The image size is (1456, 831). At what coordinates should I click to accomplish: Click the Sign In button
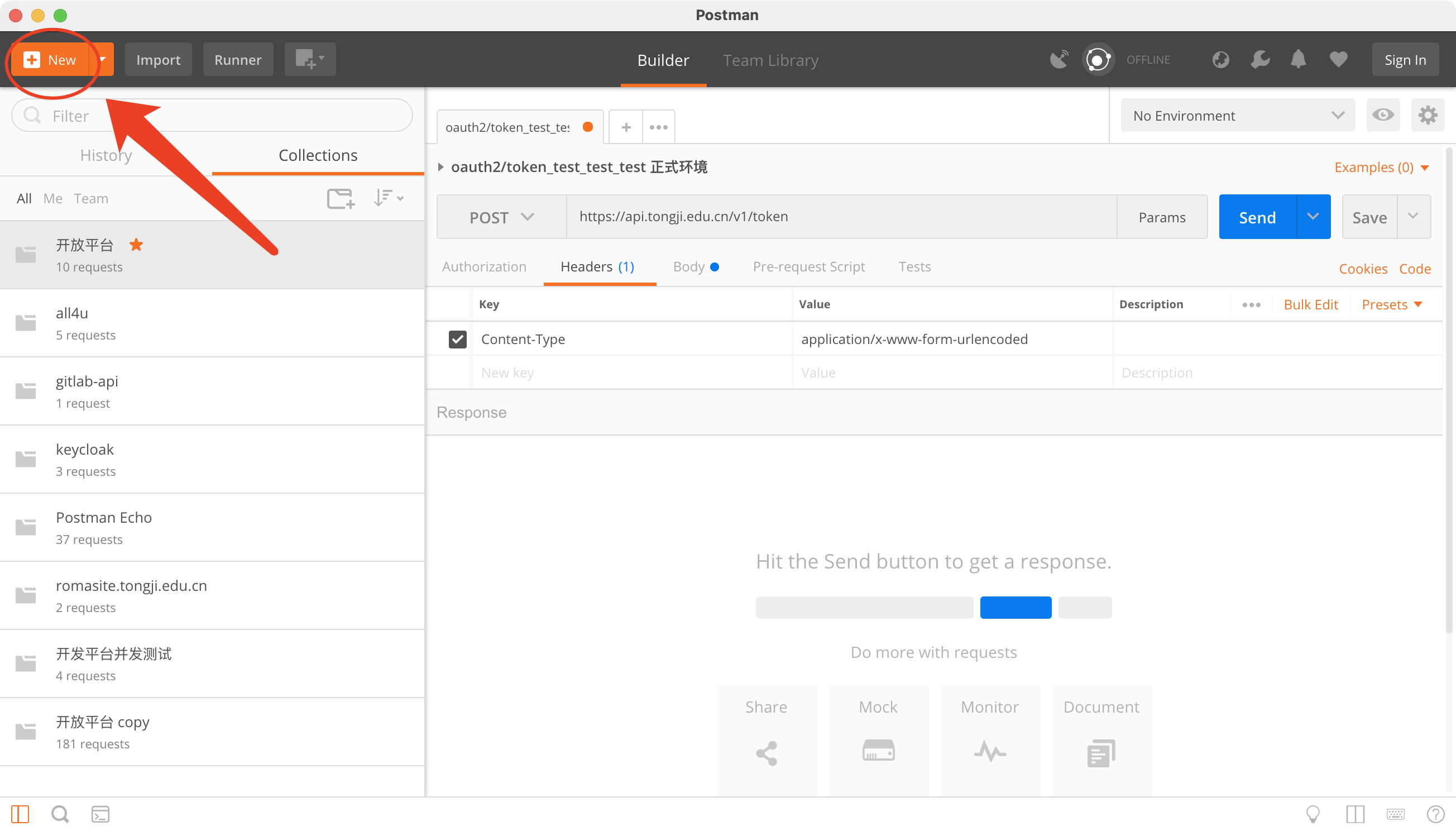(1405, 59)
